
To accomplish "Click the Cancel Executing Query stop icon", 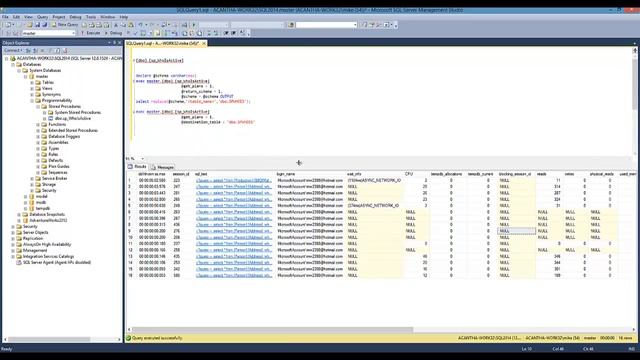I will [x=128, y=33].
